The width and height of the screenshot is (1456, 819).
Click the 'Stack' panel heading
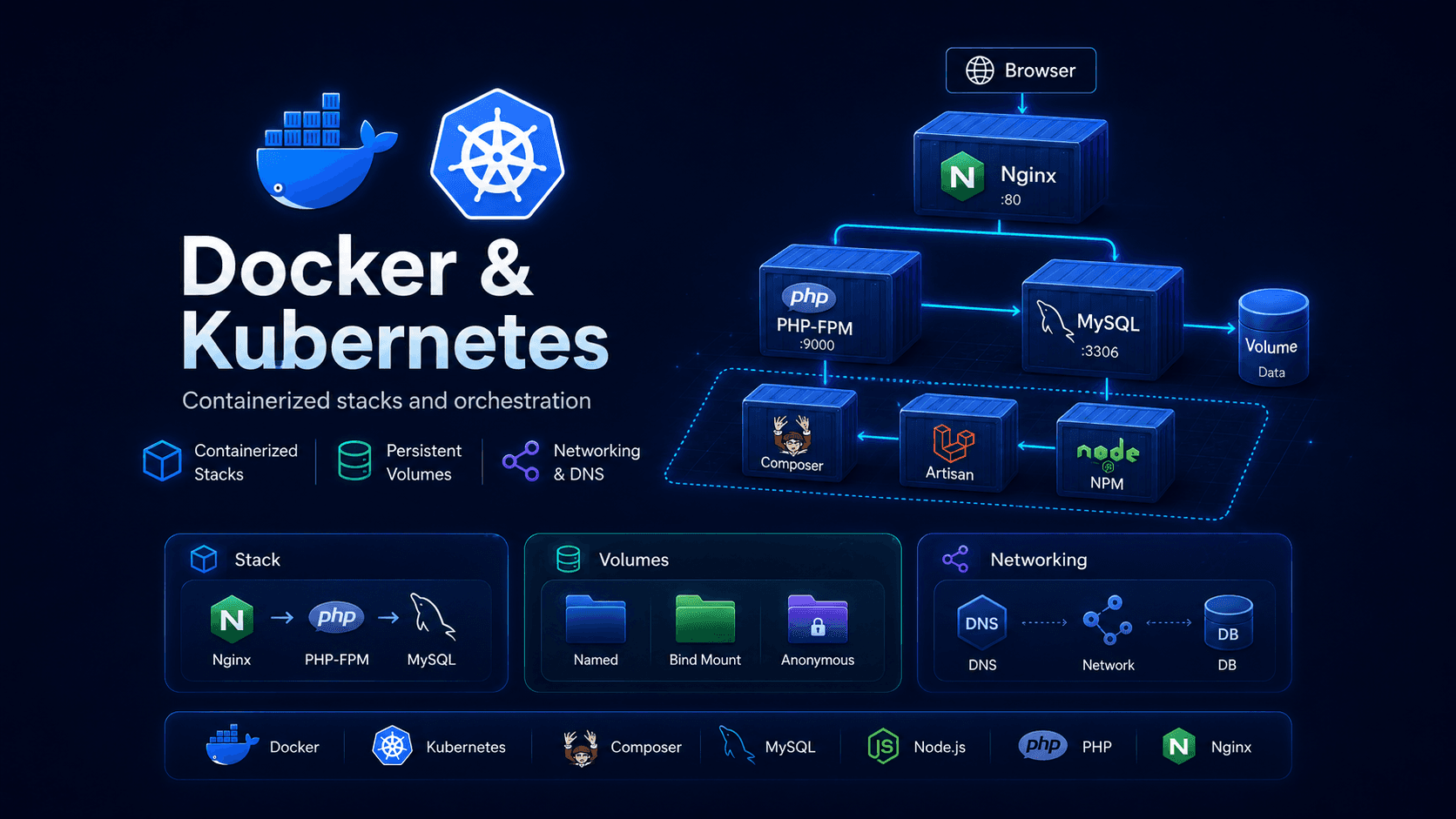pyautogui.click(x=257, y=560)
